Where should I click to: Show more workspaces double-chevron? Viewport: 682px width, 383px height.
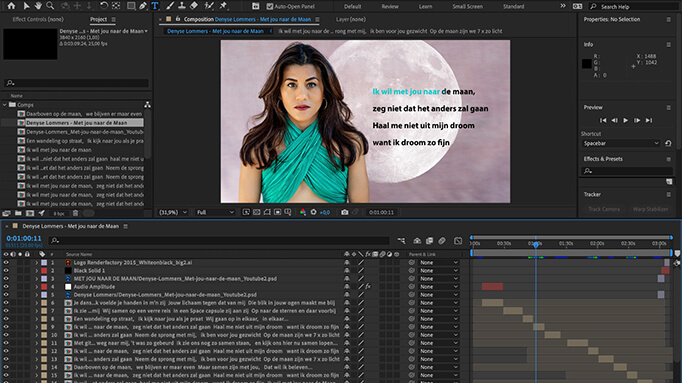point(563,6)
